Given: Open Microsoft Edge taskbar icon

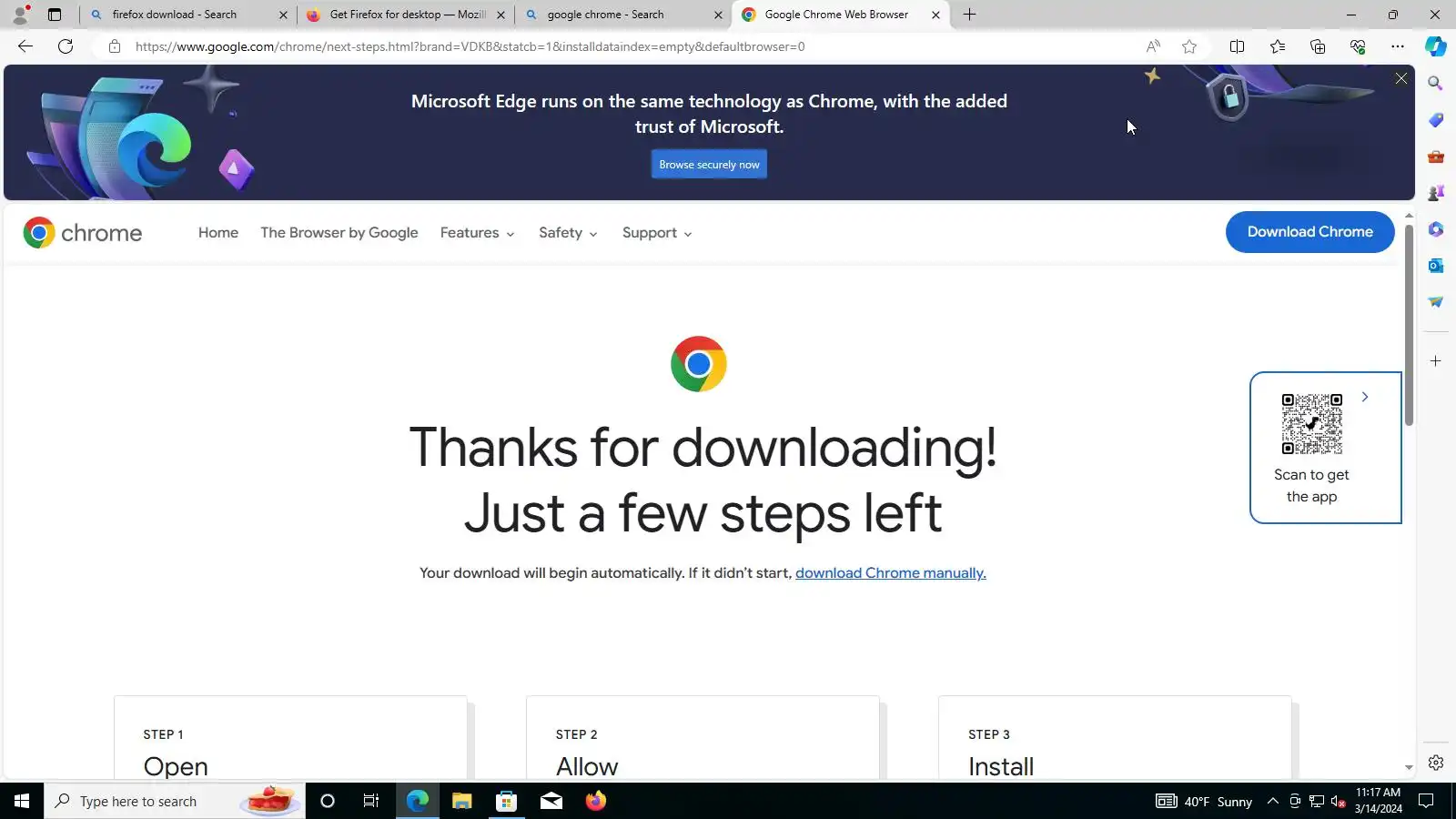Looking at the screenshot, I should [x=418, y=801].
